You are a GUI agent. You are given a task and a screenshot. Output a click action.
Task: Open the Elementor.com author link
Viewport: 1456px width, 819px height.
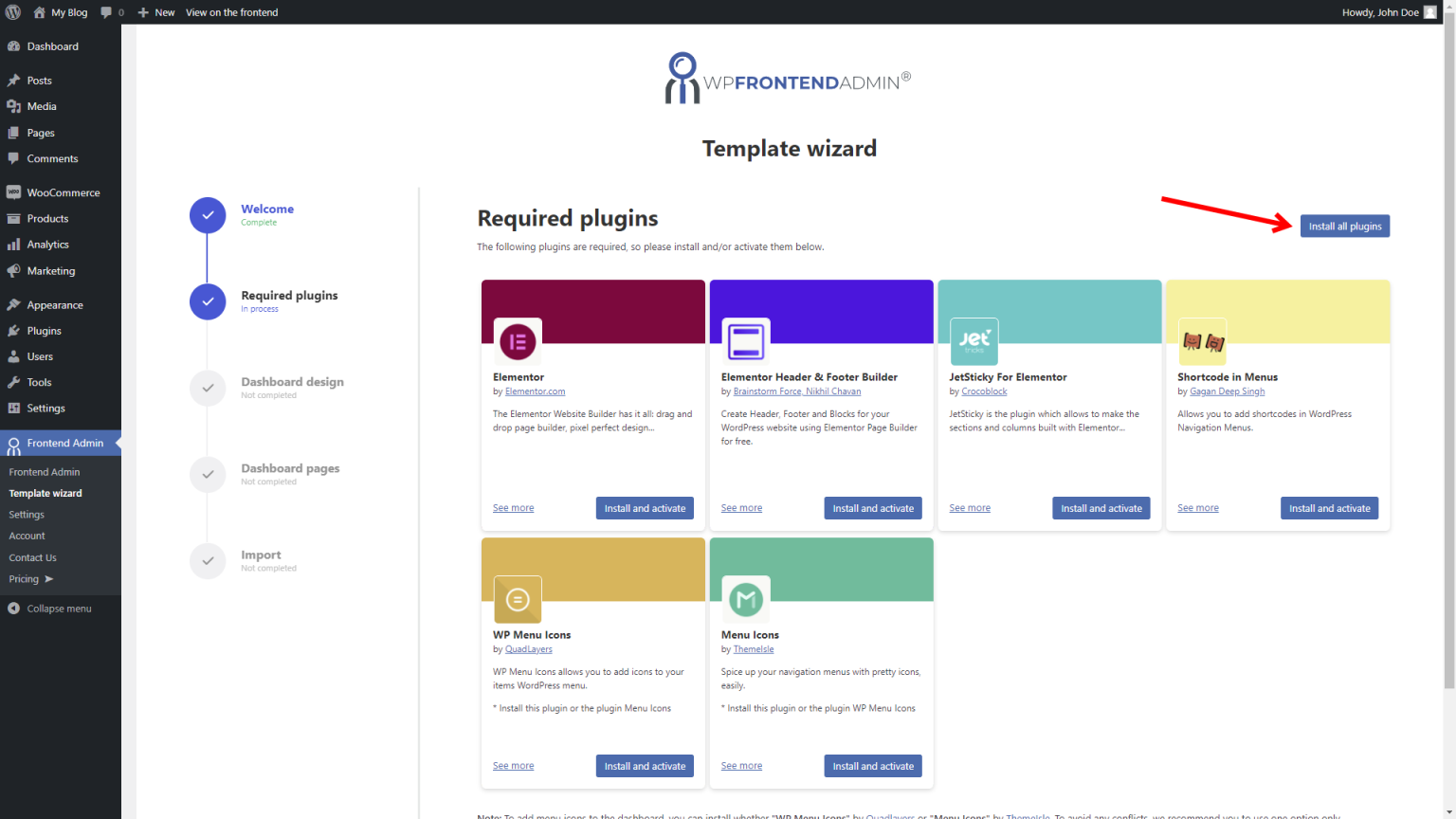click(535, 391)
